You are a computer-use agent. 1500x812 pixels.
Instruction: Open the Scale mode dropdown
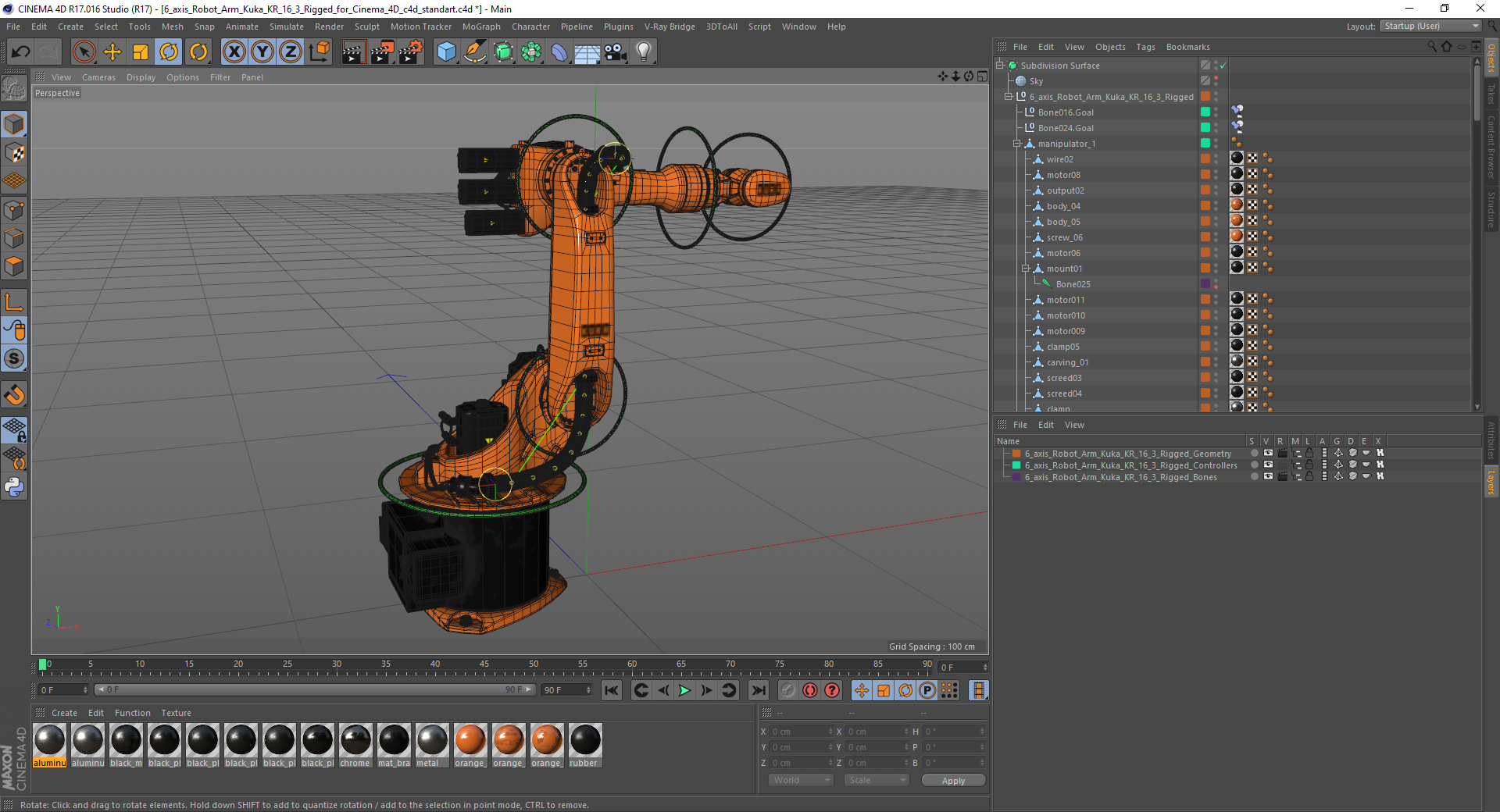pyautogui.click(x=877, y=780)
